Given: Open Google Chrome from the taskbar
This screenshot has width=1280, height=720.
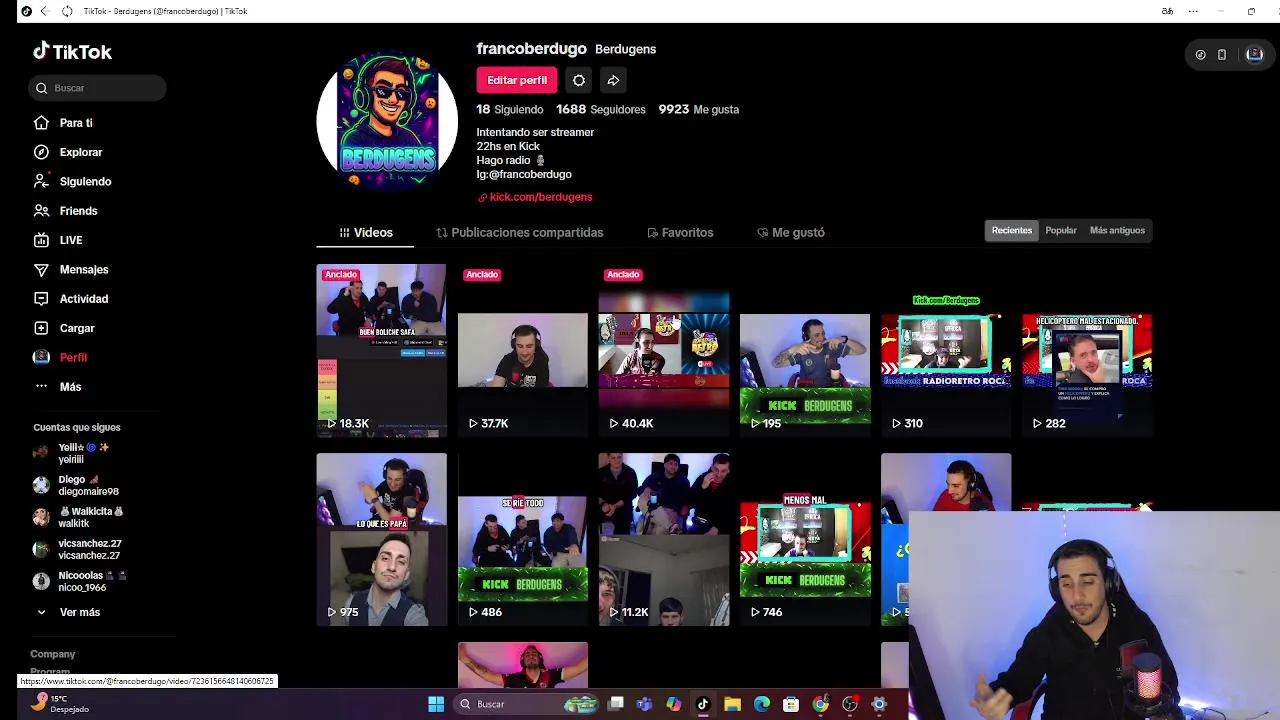Looking at the screenshot, I should point(820,704).
